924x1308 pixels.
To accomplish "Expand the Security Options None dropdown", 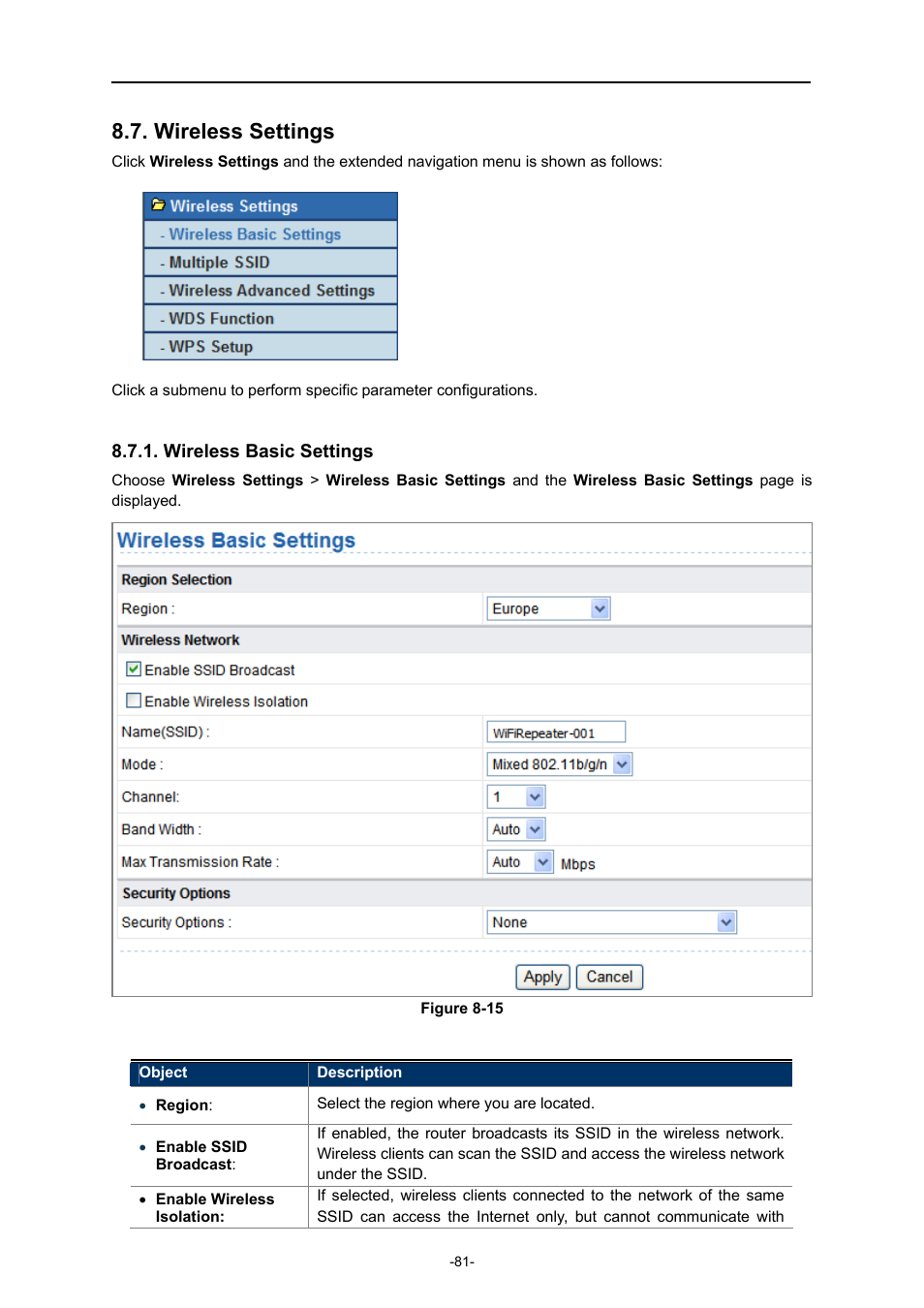I will (611, 922).
